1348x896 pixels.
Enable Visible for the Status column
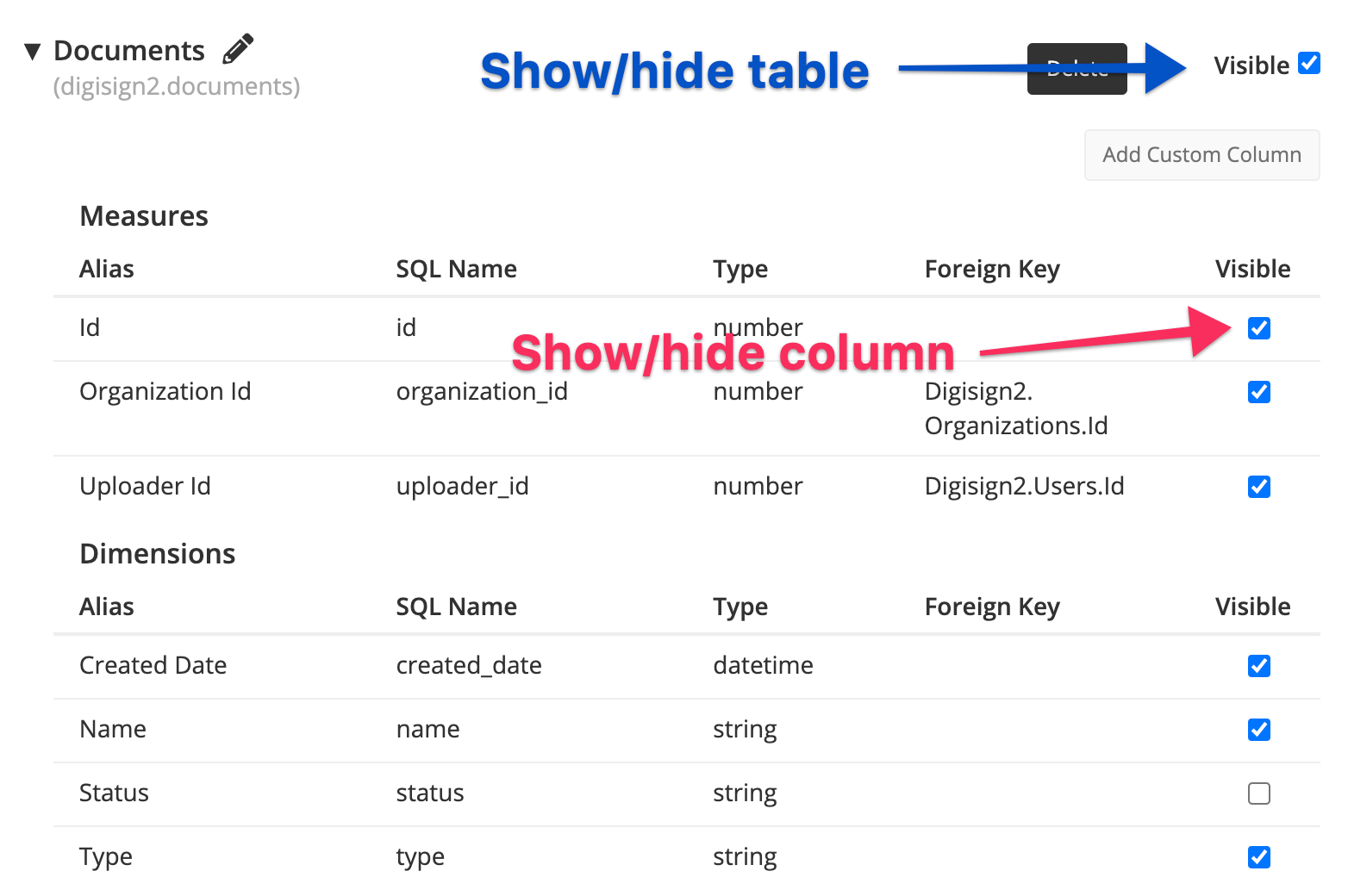pos(1258,793)
